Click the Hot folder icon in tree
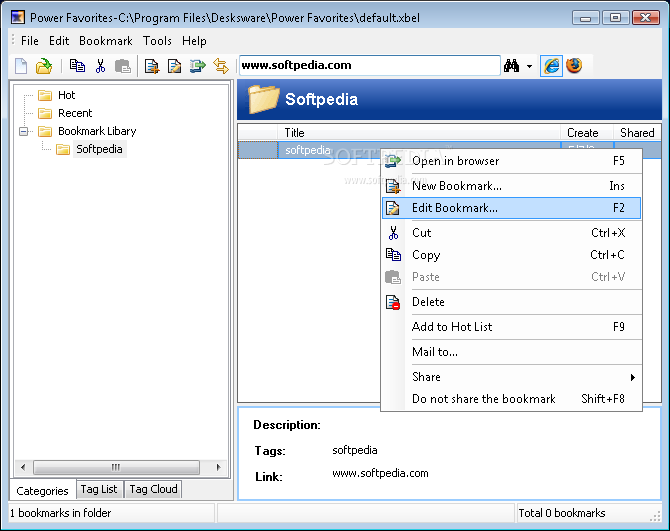This screenshot has width=670, height=531. click(45, 95)
